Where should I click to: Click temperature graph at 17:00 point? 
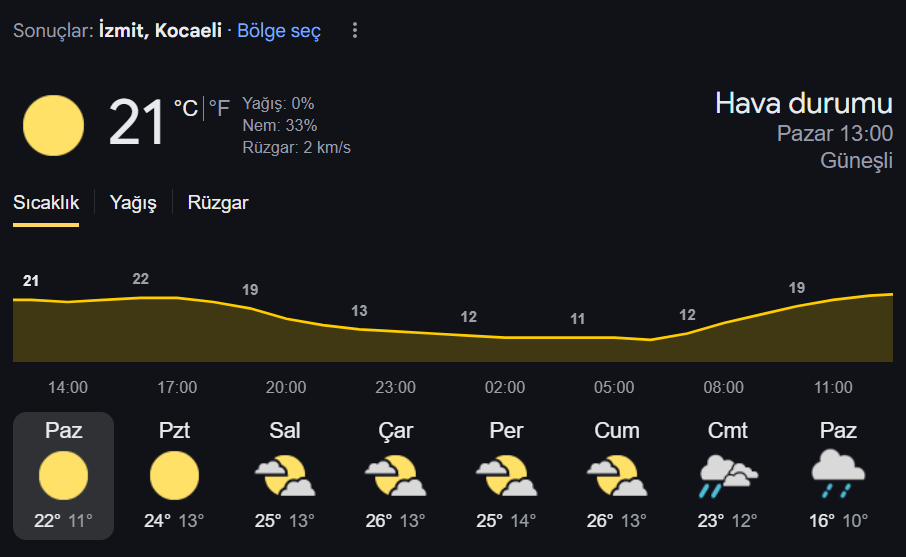177,298
